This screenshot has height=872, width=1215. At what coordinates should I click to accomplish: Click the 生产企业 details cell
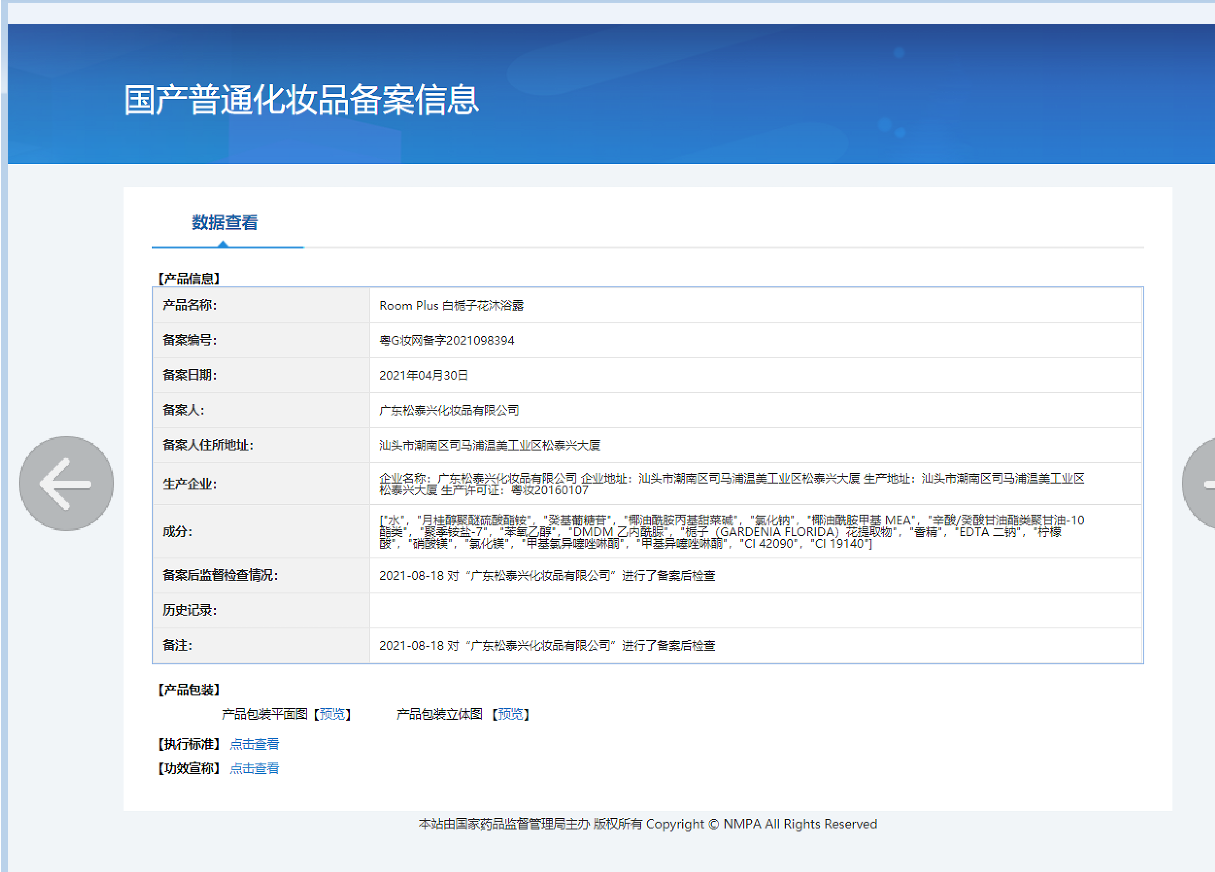[x=730, y=484]
